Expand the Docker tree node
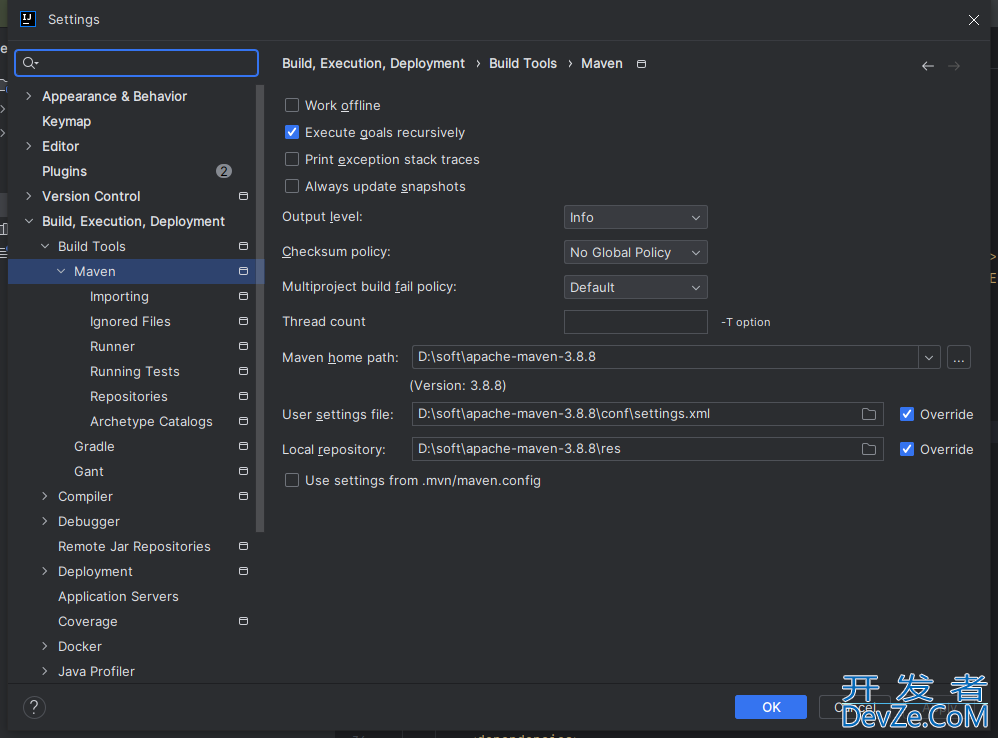 coord(45,646)
